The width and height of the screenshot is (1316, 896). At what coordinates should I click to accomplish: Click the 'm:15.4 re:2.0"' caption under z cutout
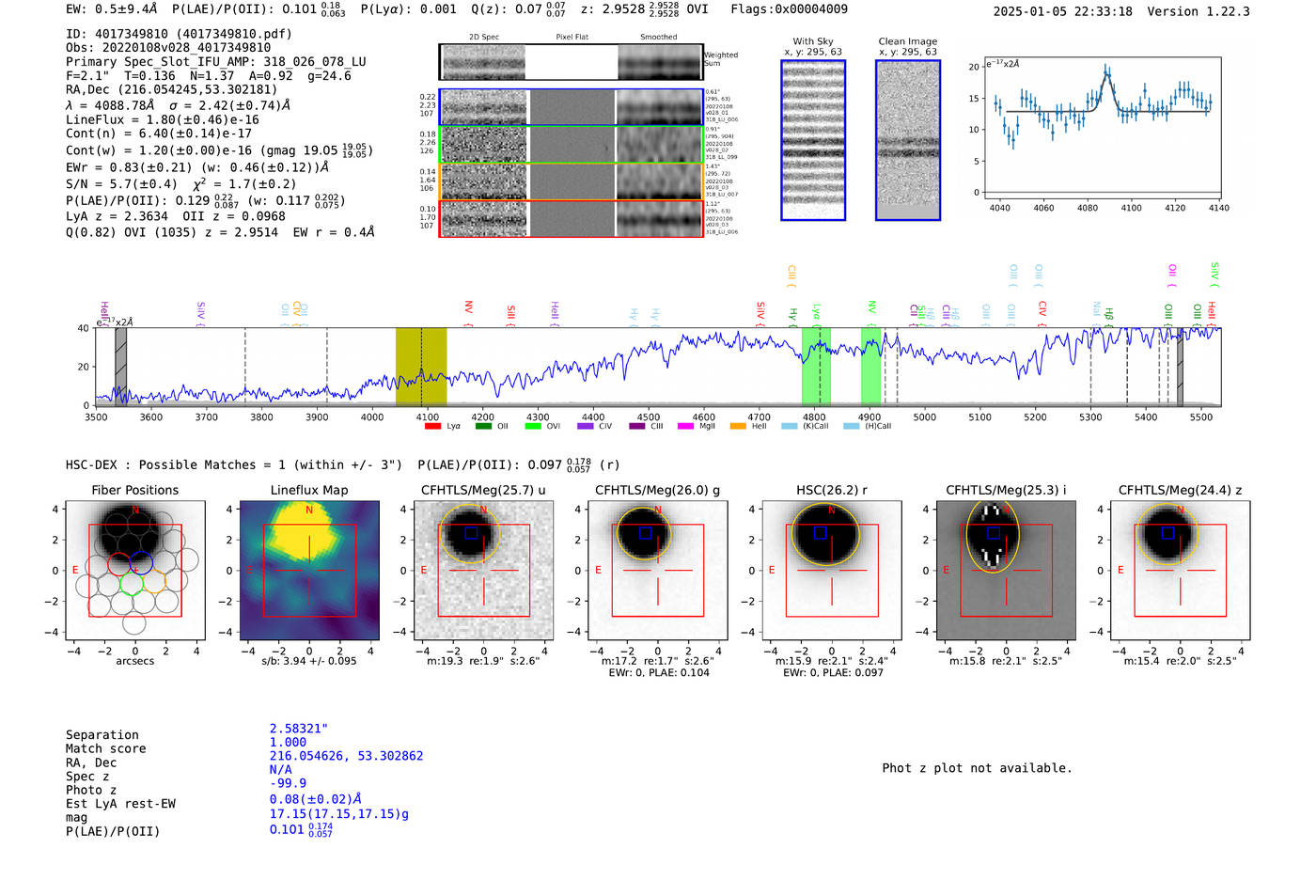[x=1180, y=661]
